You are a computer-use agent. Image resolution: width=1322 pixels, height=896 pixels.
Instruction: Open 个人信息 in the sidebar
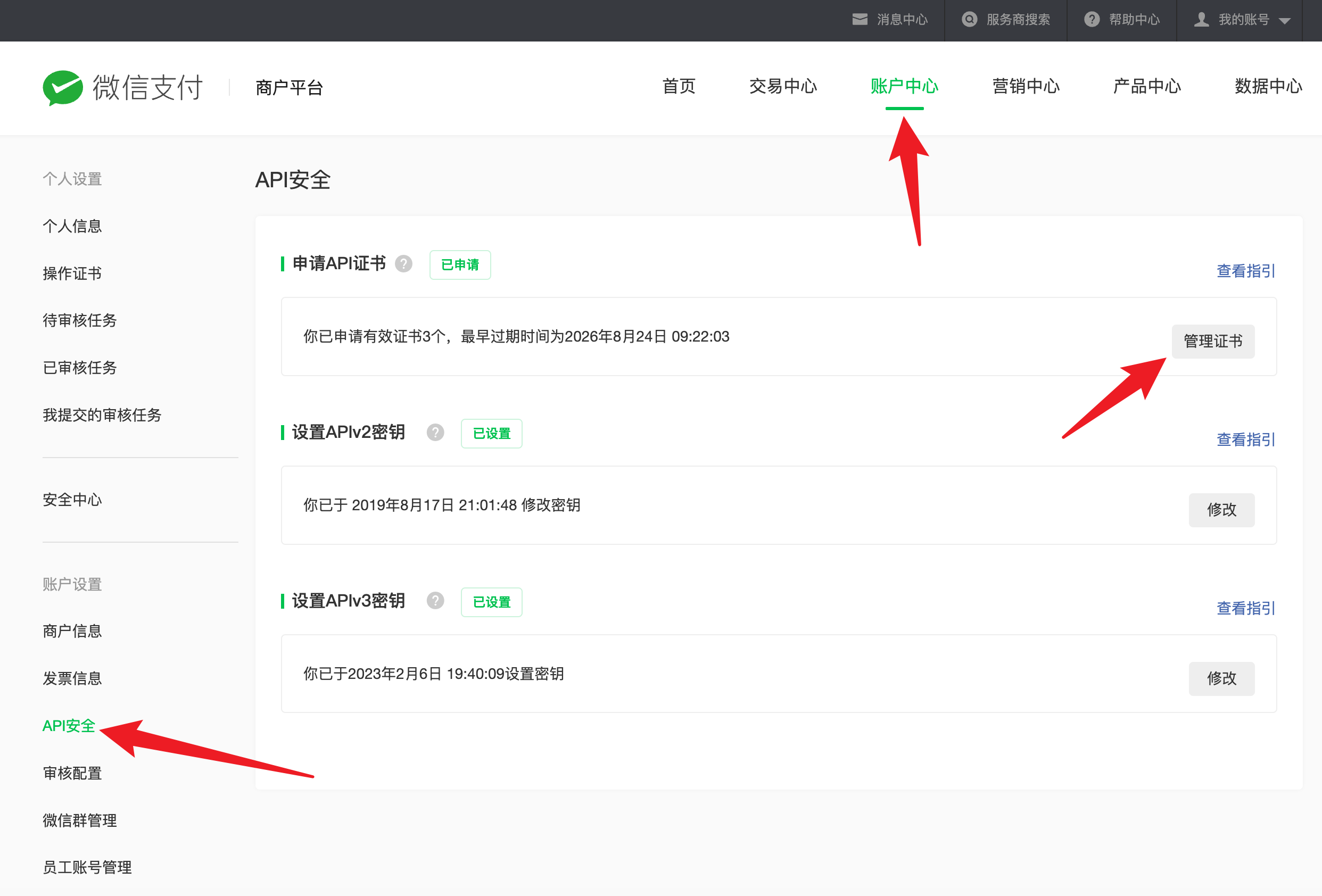pyautogui.click(x=72, y=226)
